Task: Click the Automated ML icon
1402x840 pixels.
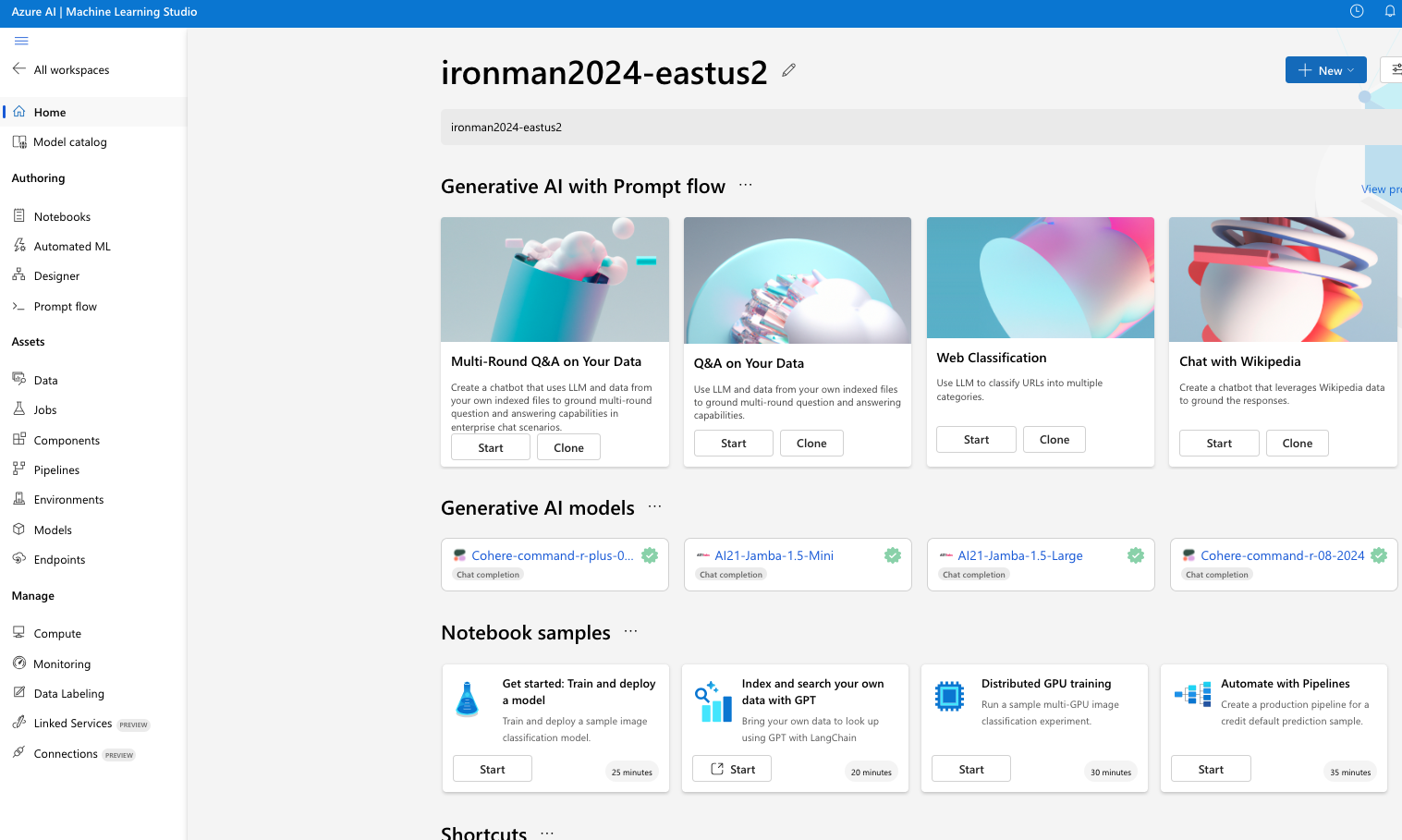Action: click(19, 246)
